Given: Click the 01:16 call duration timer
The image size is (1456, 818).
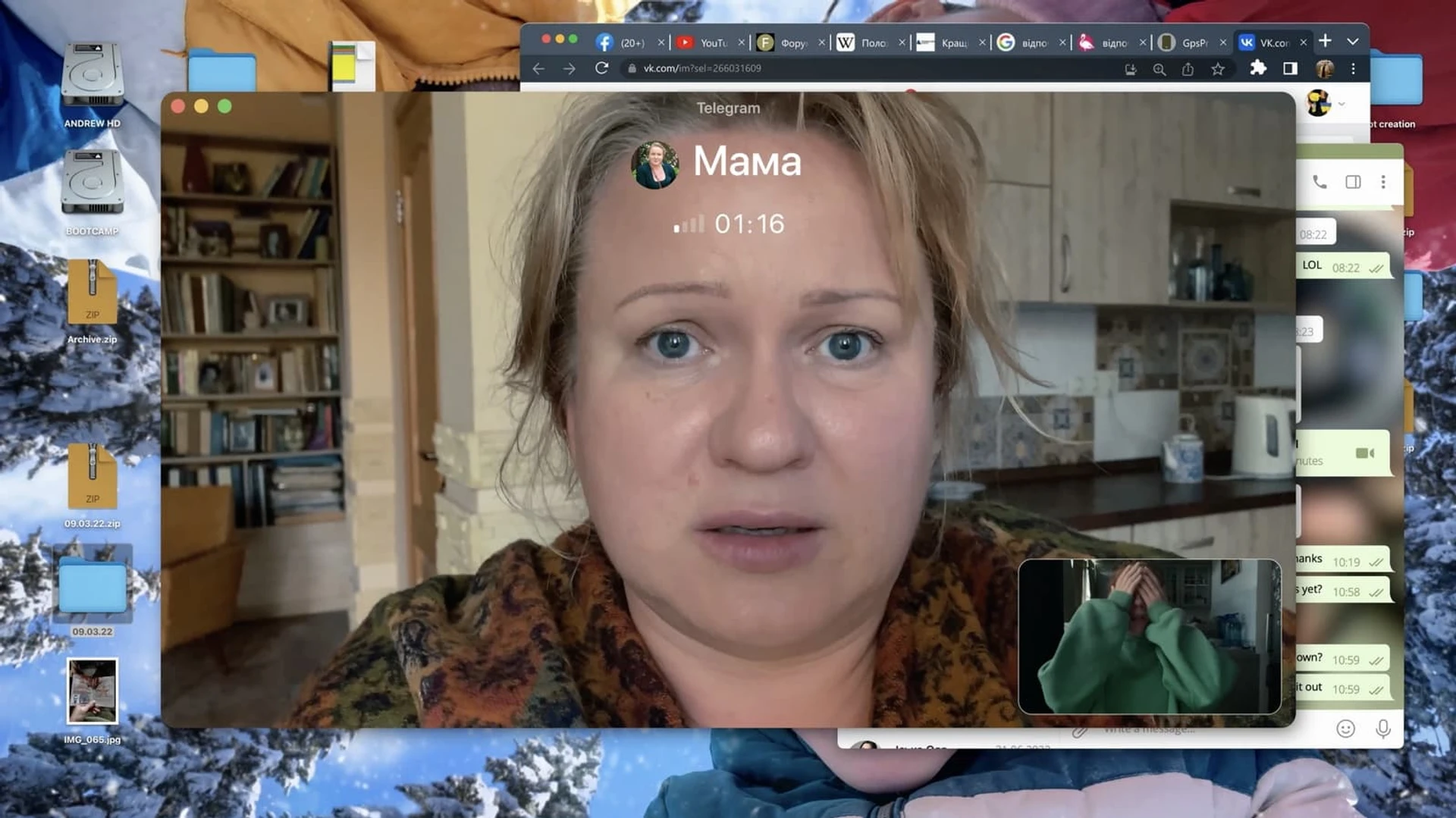Looking at the screenshot, I should 749,224.
